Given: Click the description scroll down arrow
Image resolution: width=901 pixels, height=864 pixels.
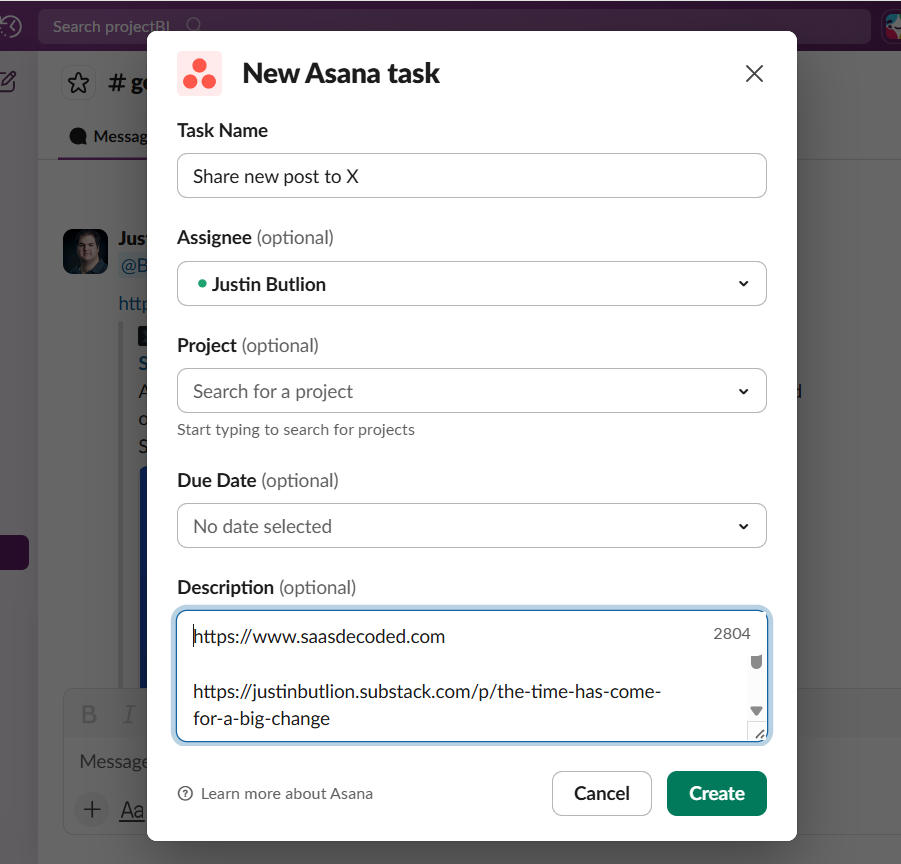Looking at the screenshot, I should click(756, 711).
